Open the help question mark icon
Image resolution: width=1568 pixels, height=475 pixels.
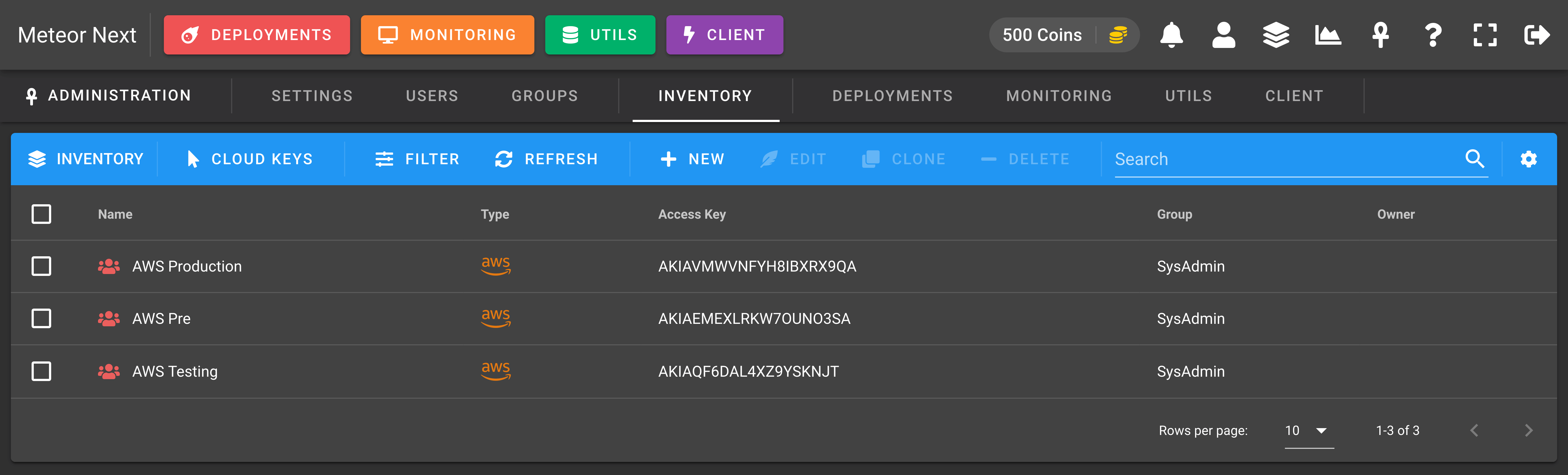[1433, 35]
